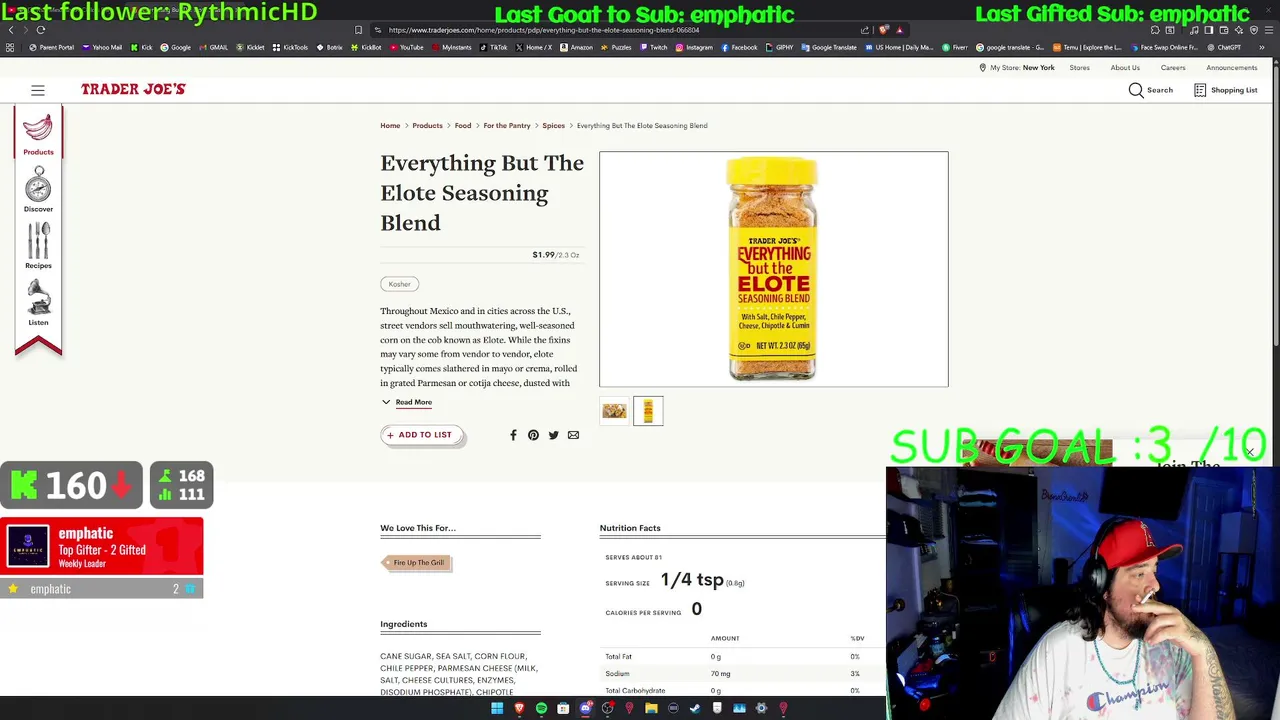The width and height of the screenshot is (1280, 720).
Task: Click the address bar URL
Action: tap(543, 30)
